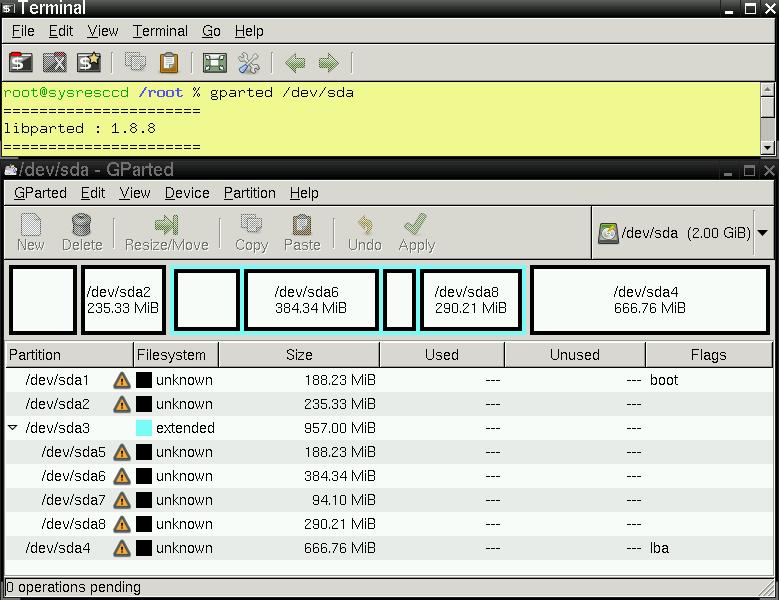Click Resize/Move toolbar button
The image size is (779, 600).
tap(166, 232)
